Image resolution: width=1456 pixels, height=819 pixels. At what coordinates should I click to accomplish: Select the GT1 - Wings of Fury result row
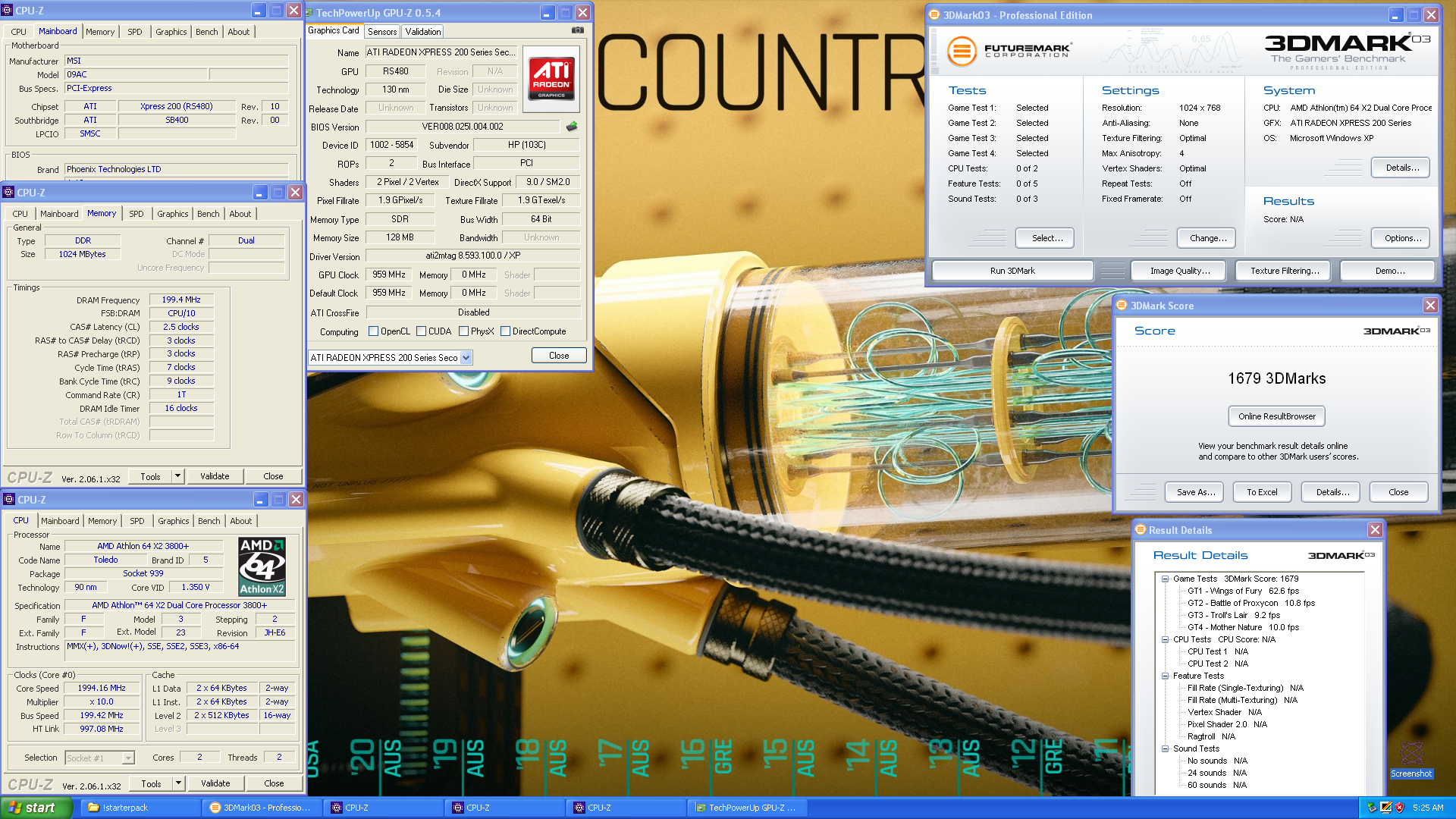tap(1243, 591)
